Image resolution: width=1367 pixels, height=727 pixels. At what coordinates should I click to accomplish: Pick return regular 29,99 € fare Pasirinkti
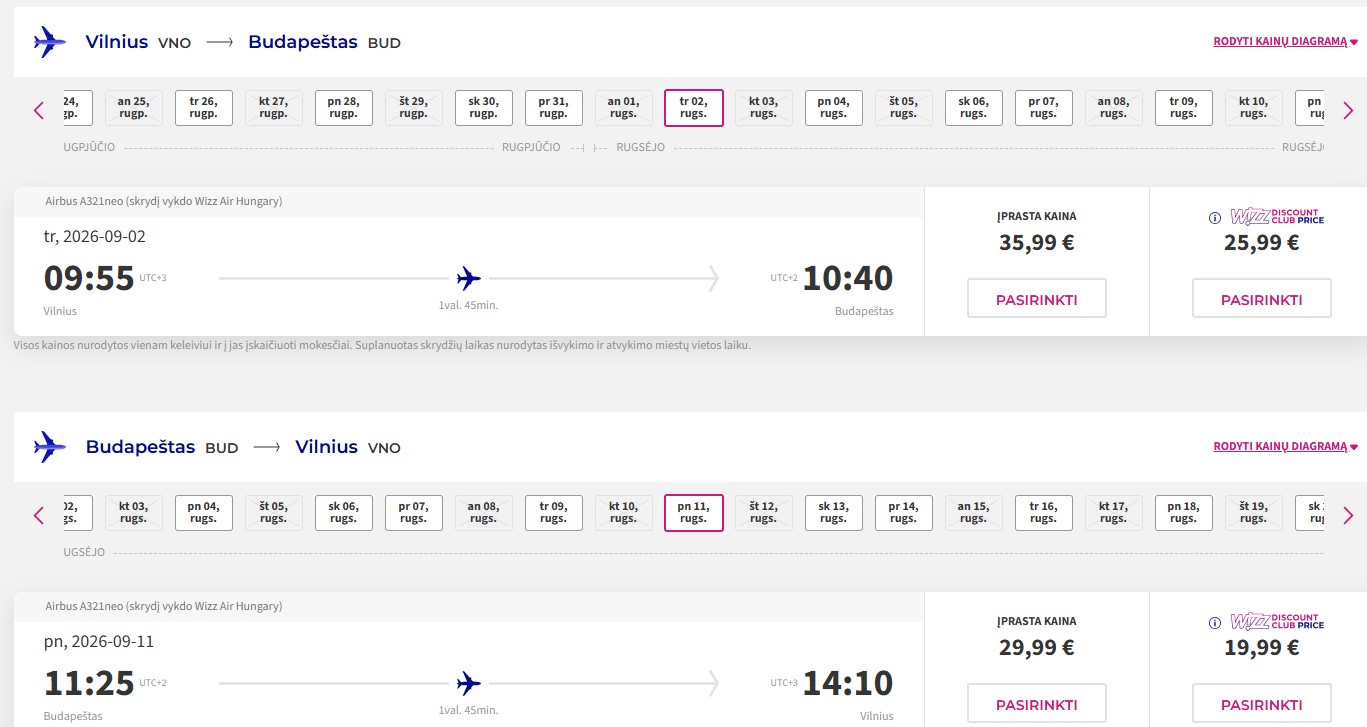click(x=1037, y=704)
